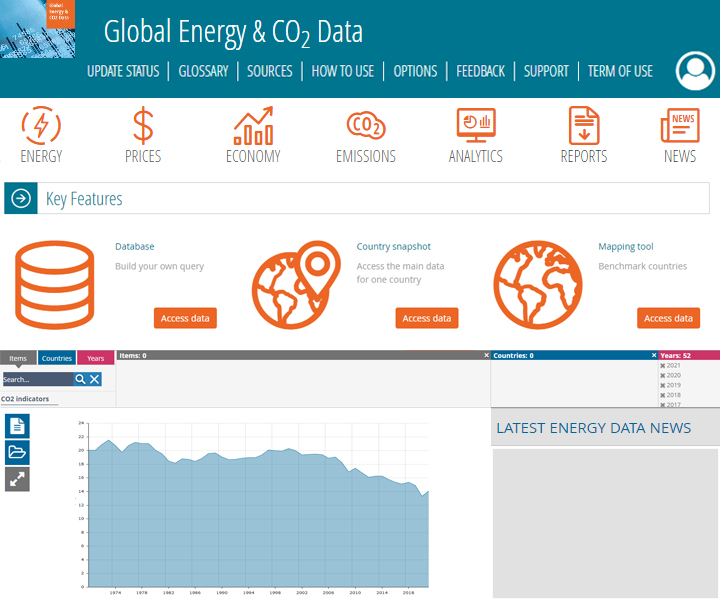The image size is (720, 600).
Task: Click the user profile avatar icon
Action: coord(695,69)
